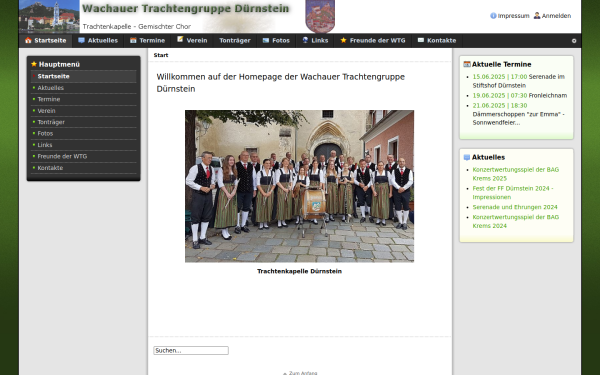Click the Suchen search field
The image size is (600, 375).
pyautogui.click(x=191, y=351)
